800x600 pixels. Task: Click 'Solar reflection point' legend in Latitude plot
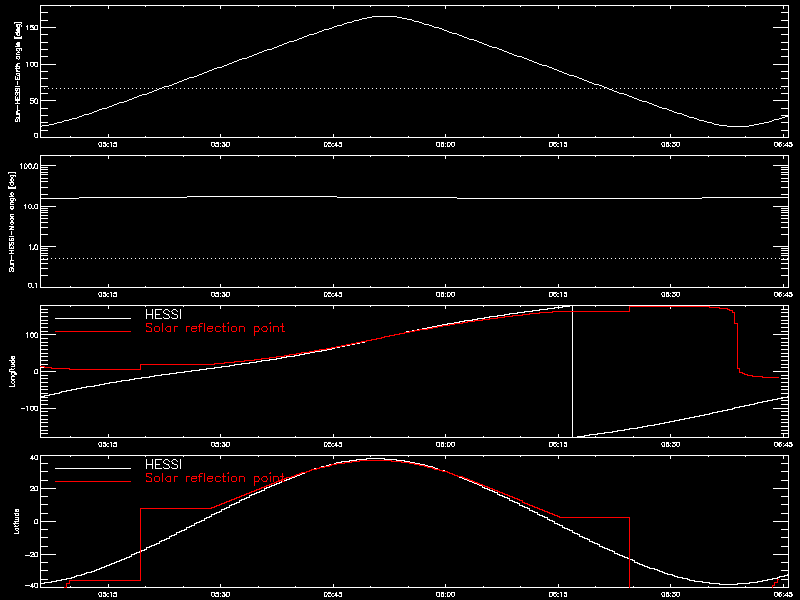pos(215,478)
